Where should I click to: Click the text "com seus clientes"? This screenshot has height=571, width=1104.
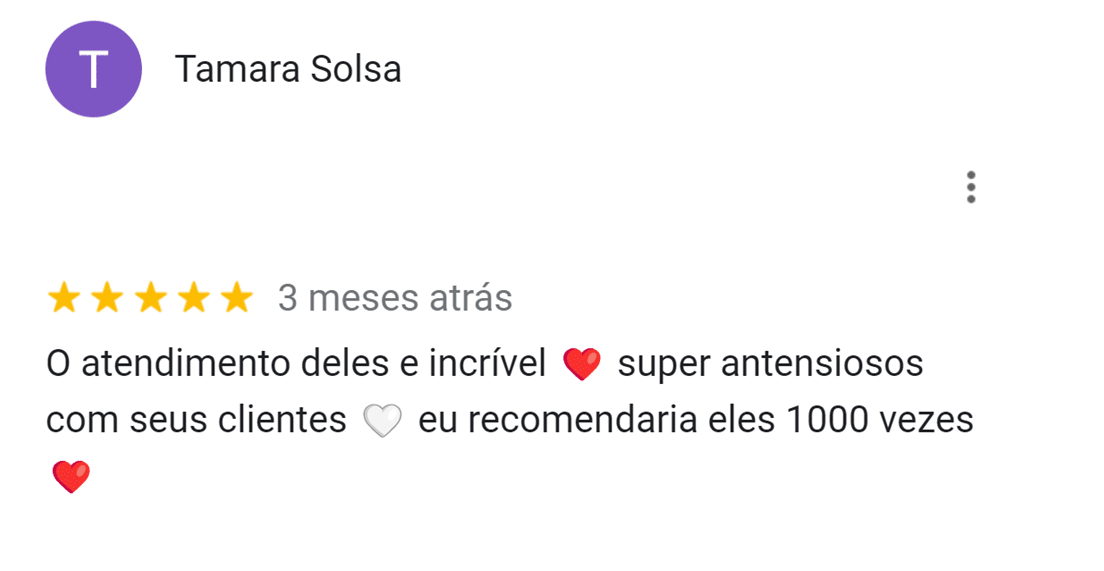point(196,421)
